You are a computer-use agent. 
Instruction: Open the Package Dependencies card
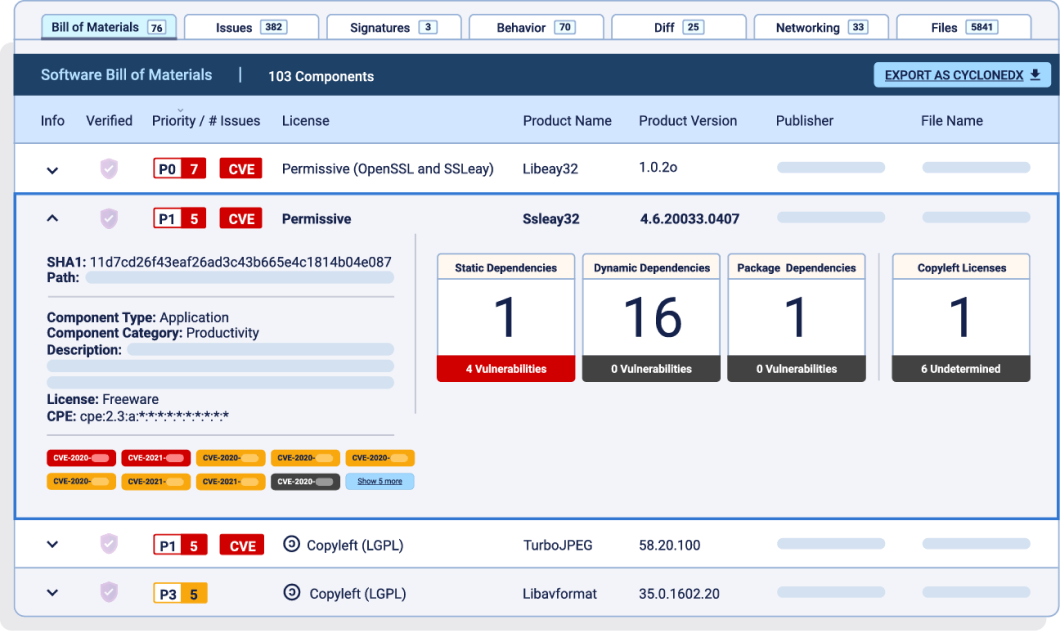point(796,317)
